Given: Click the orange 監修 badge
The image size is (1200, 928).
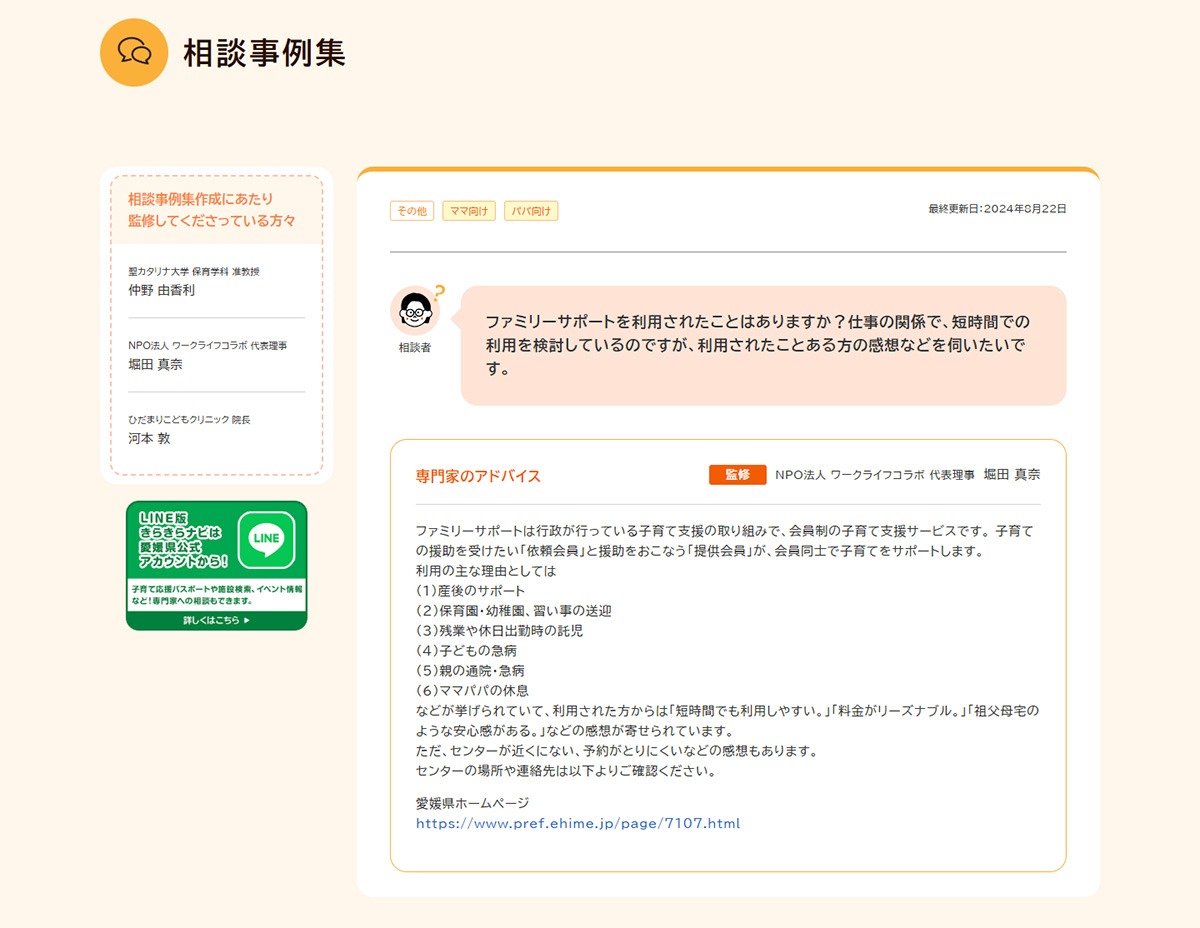Looking at the screenshot, I should [x=737, y=475].
